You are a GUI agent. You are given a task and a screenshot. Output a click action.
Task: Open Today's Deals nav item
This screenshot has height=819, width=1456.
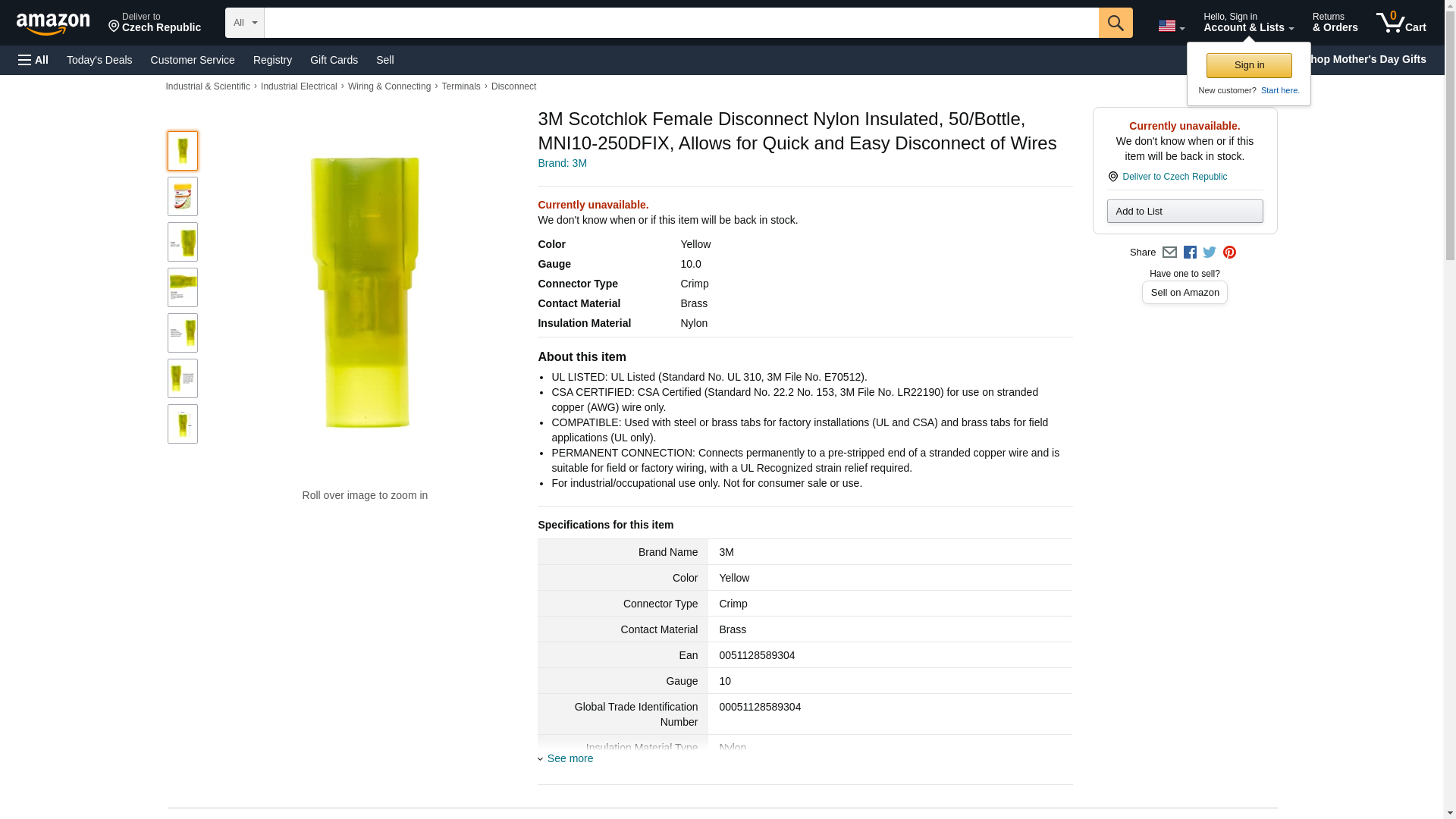(x=99, y=60)
